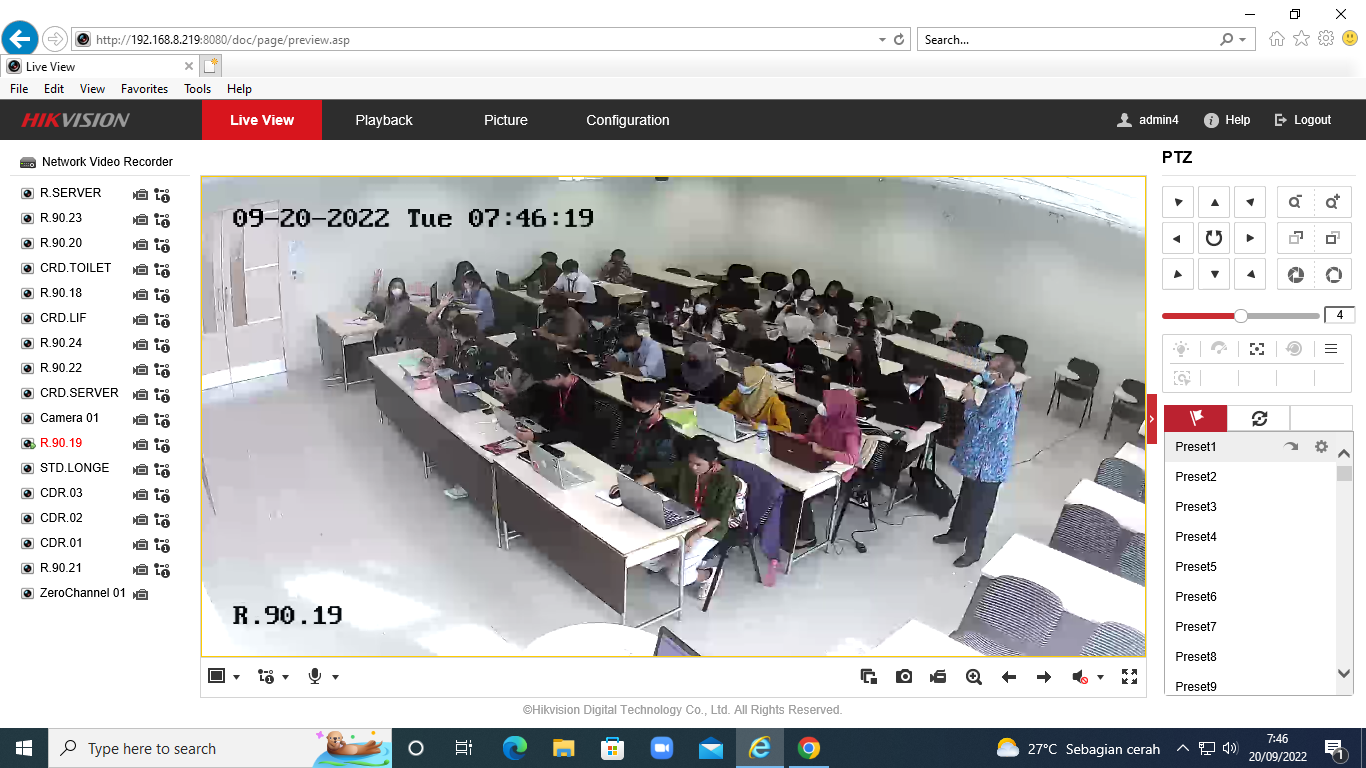Click PTZ speed value field
This screenshot has height=768, width=1366.
(1339, 315)
